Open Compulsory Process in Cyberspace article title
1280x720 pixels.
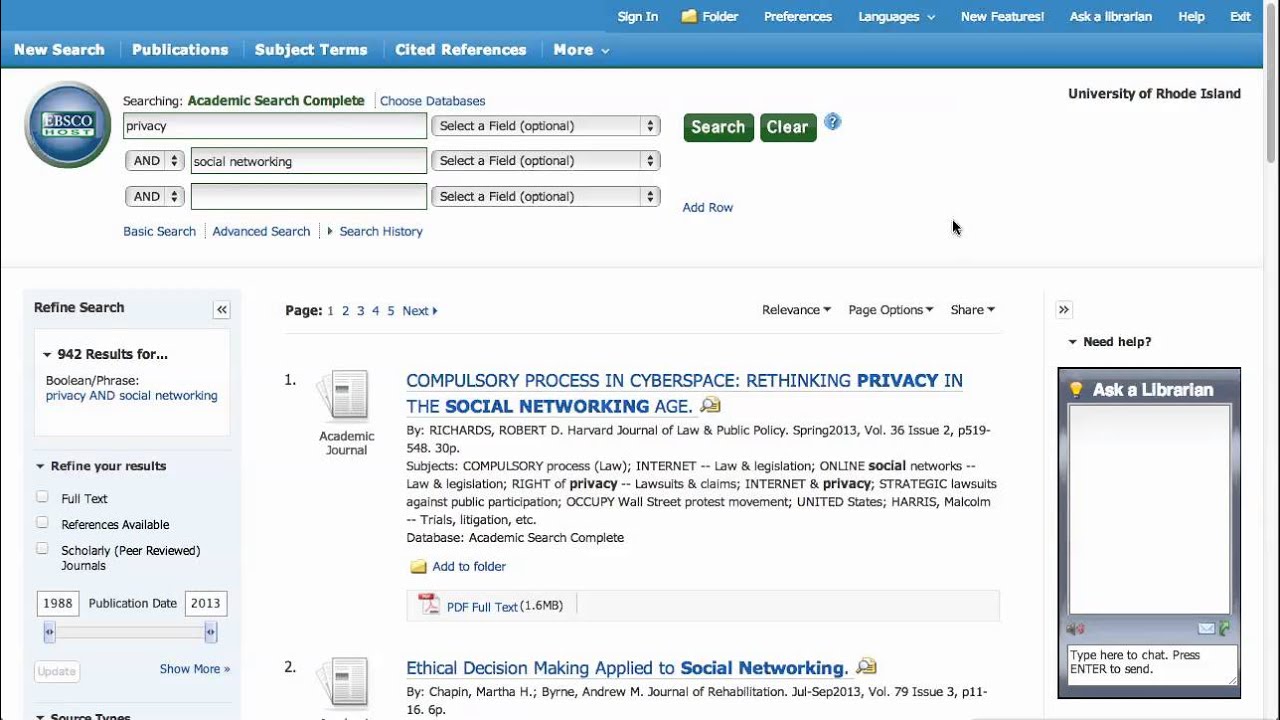[684, 393]
